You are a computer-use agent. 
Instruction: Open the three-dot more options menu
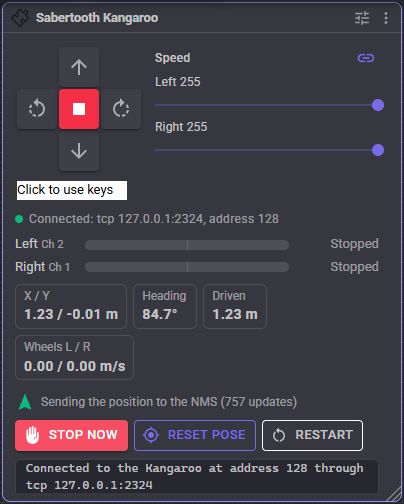pyautogui.click(x=386, y=18)
